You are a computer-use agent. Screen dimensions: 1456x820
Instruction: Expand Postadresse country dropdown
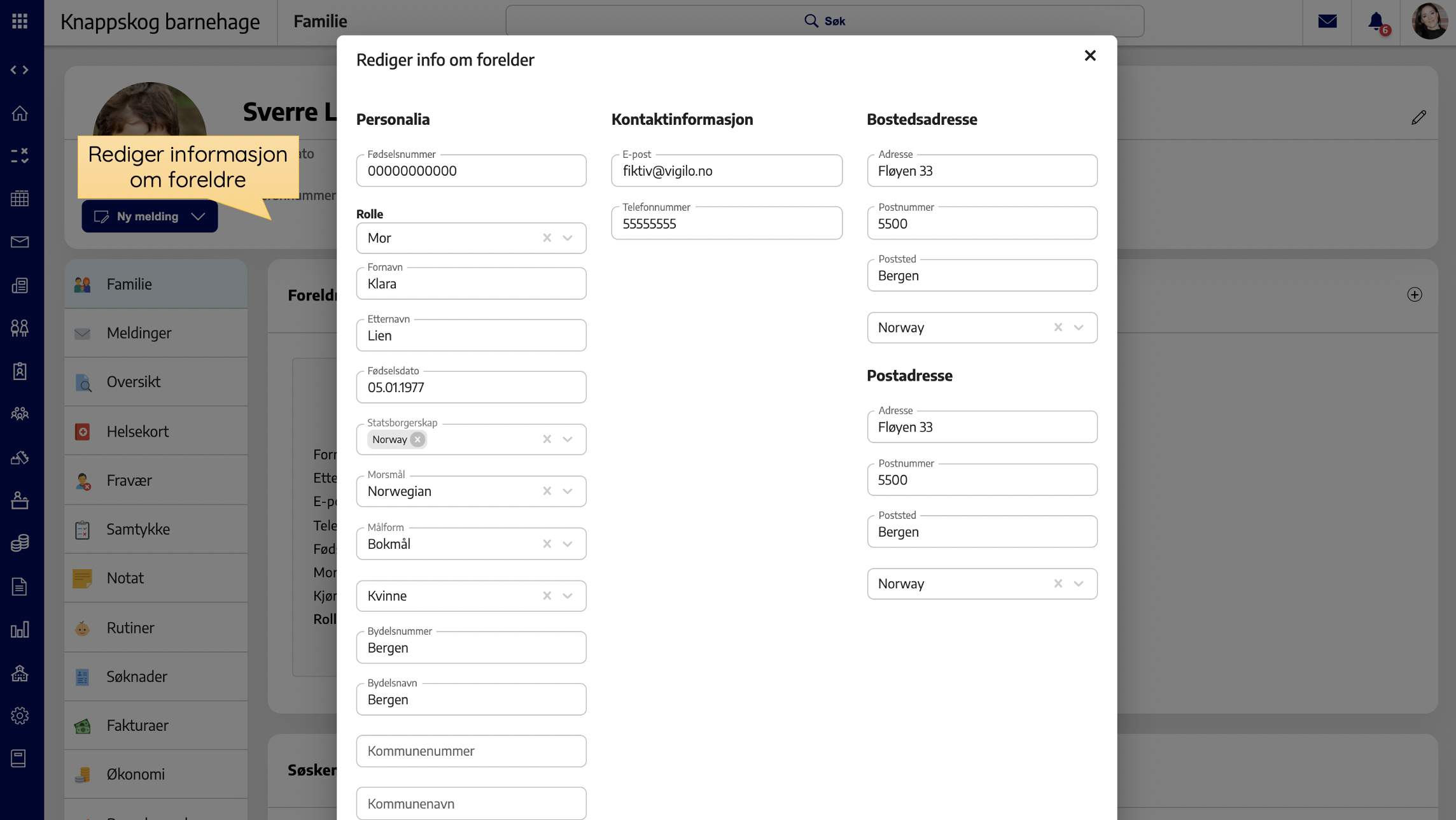click(x=1079, y=584)
